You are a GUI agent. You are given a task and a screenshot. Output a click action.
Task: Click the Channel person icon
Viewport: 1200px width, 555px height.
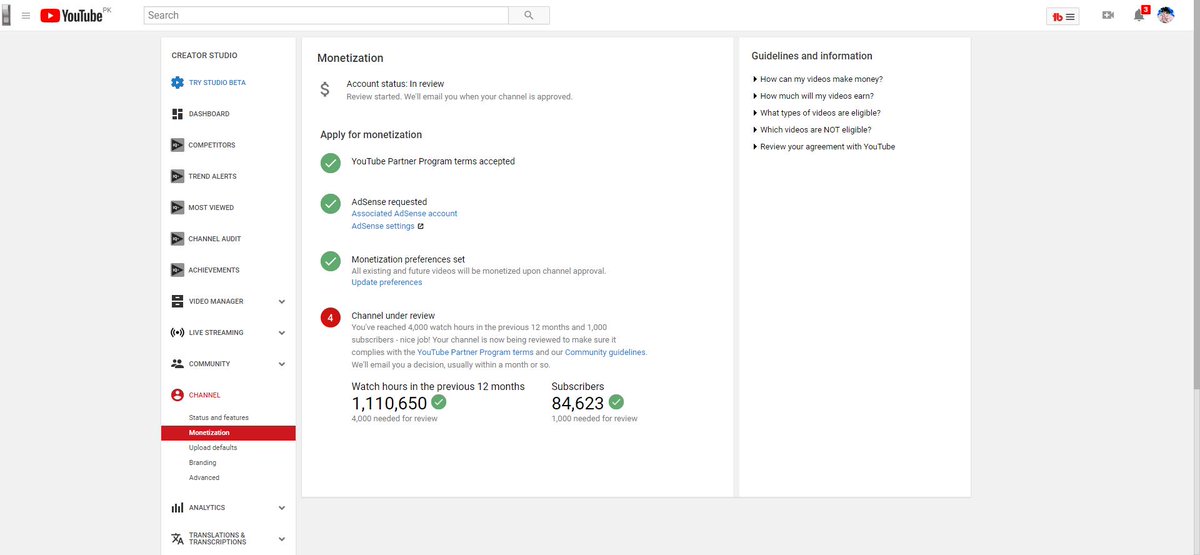[x=177, y=395]
